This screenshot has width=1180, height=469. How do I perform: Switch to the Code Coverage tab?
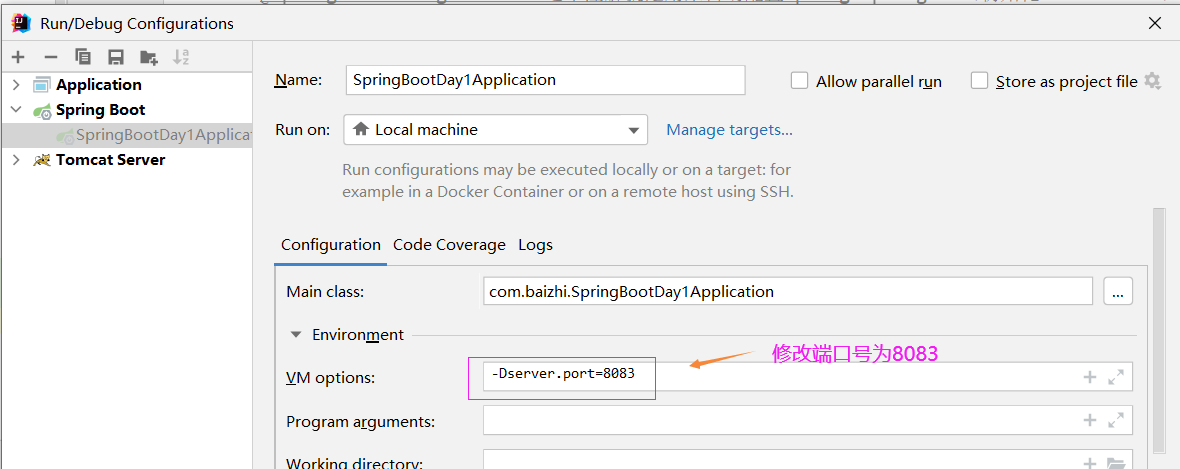[x=449, y=245]
